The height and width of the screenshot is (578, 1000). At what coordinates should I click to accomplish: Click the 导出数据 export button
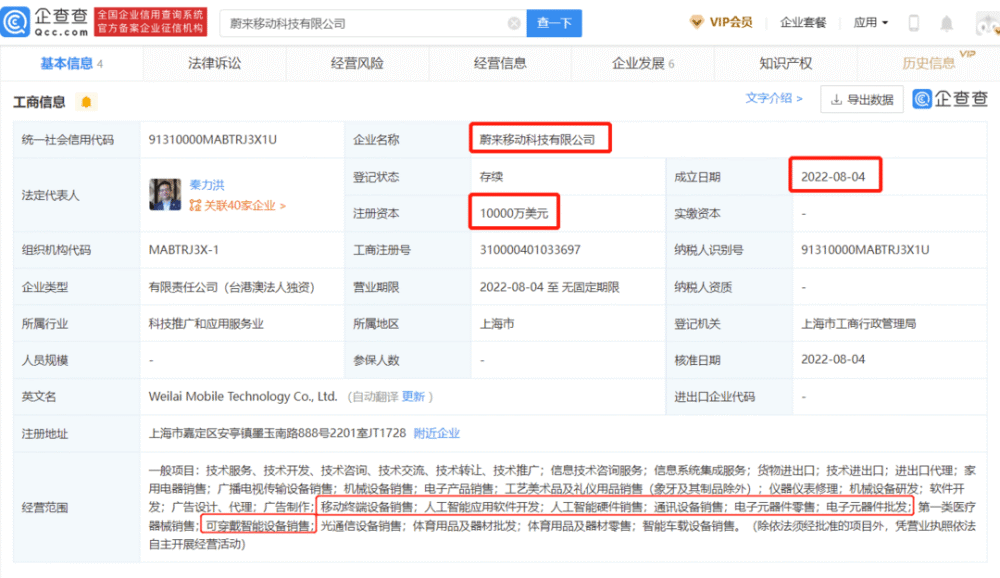862,100
